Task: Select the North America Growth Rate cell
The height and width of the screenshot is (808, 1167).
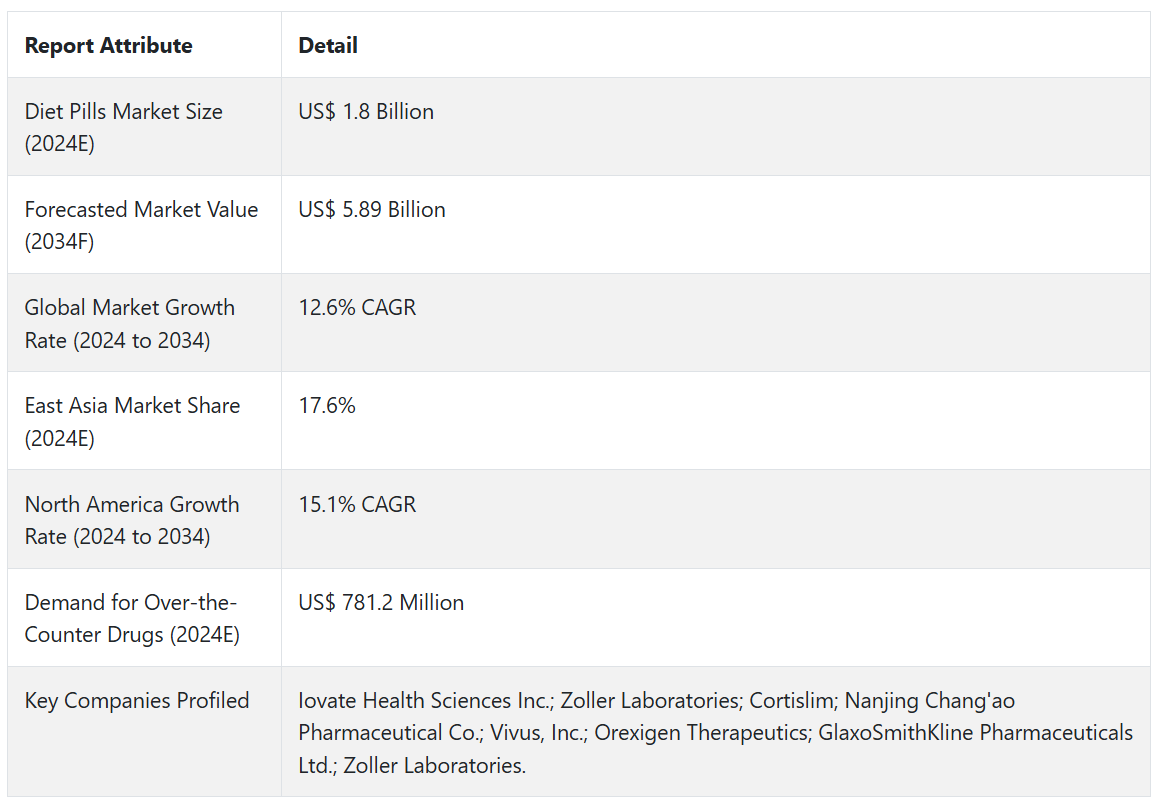Action: pos(132,520)
